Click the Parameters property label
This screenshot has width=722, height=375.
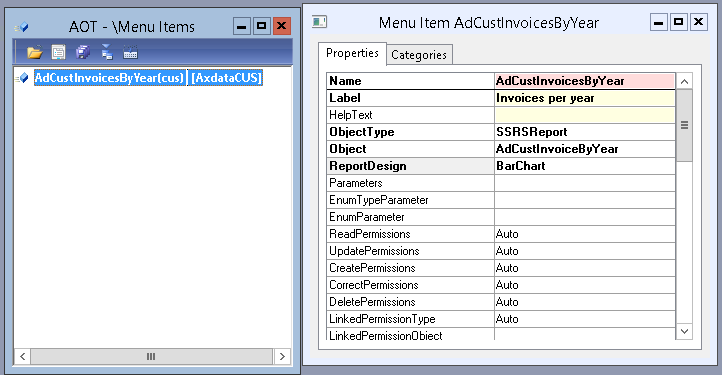pyautogui.click(x=355, y=183)
